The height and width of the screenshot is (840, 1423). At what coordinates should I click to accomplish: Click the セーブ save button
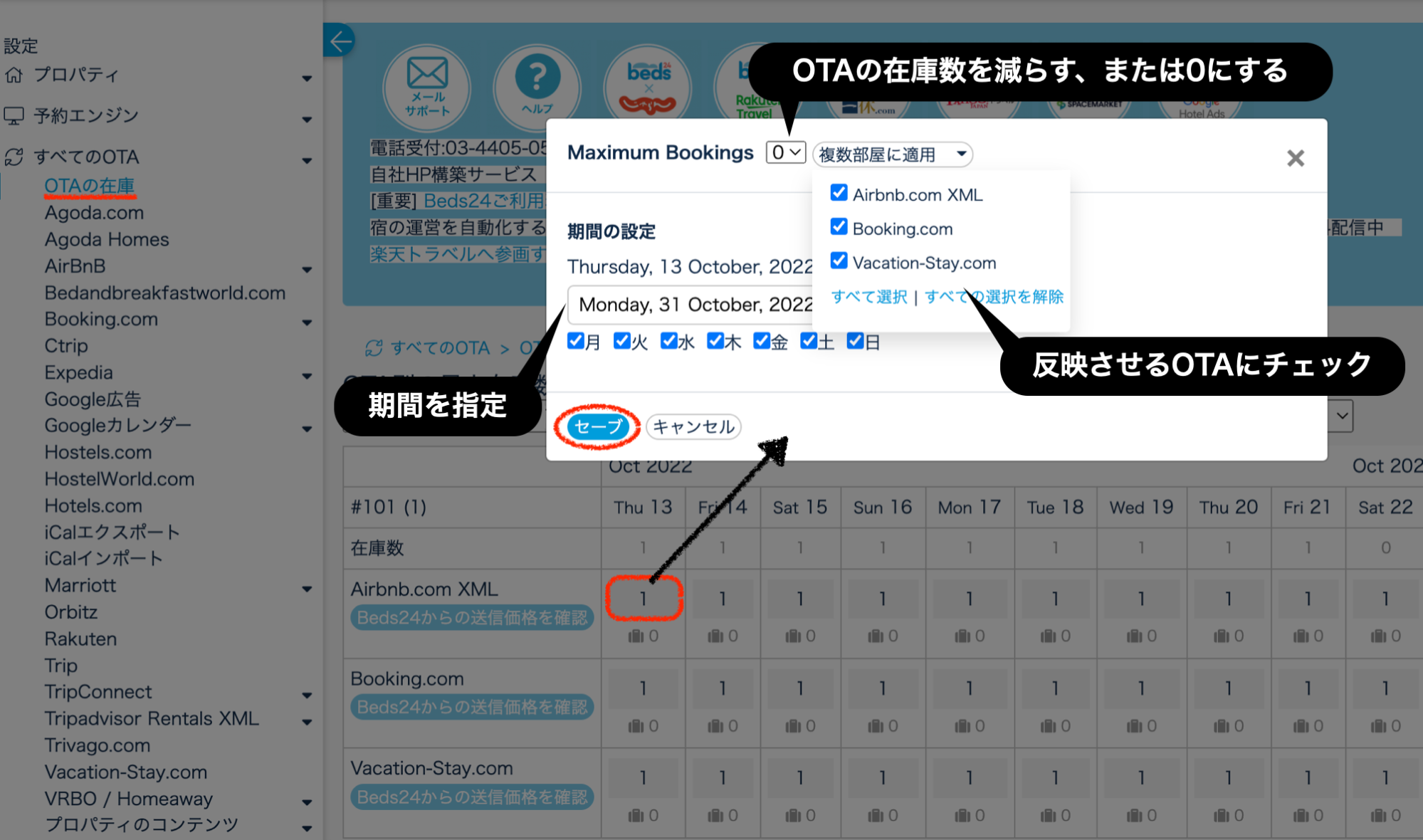(598, 427)
